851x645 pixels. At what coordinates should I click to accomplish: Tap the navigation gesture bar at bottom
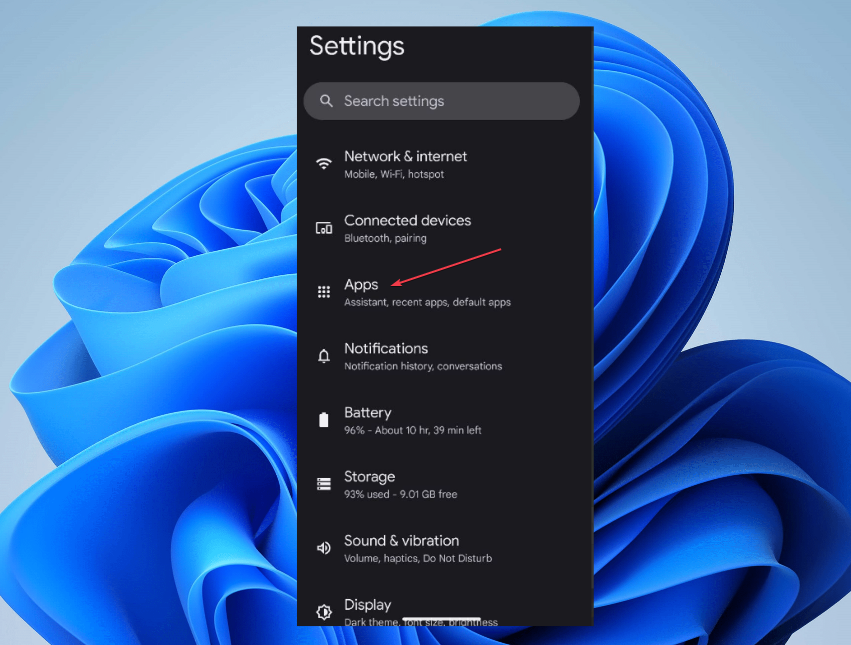(441, 618)
